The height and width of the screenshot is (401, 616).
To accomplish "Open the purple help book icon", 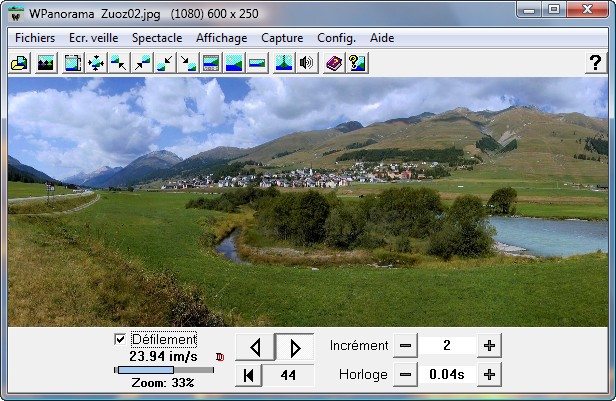I will [x=334, y=63].
